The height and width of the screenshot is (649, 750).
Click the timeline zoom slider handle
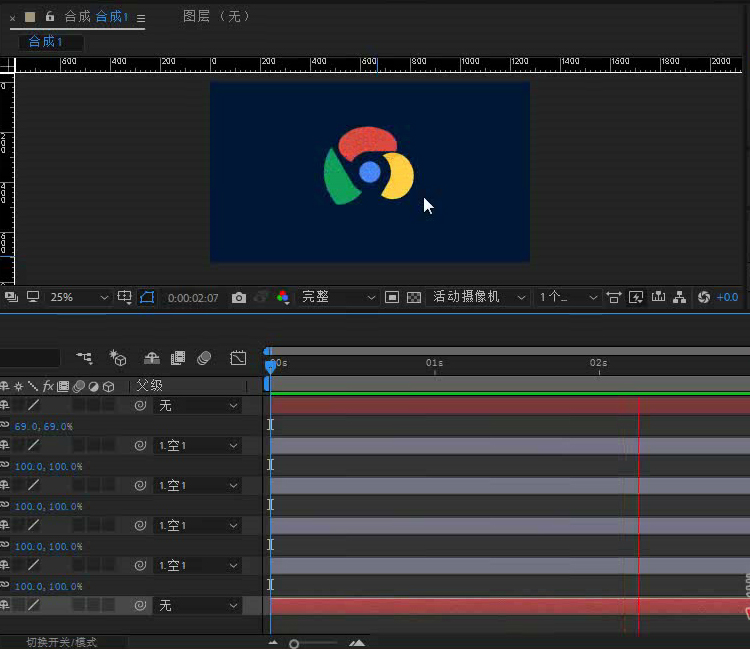pyautogui.click(x=294, y=644)
